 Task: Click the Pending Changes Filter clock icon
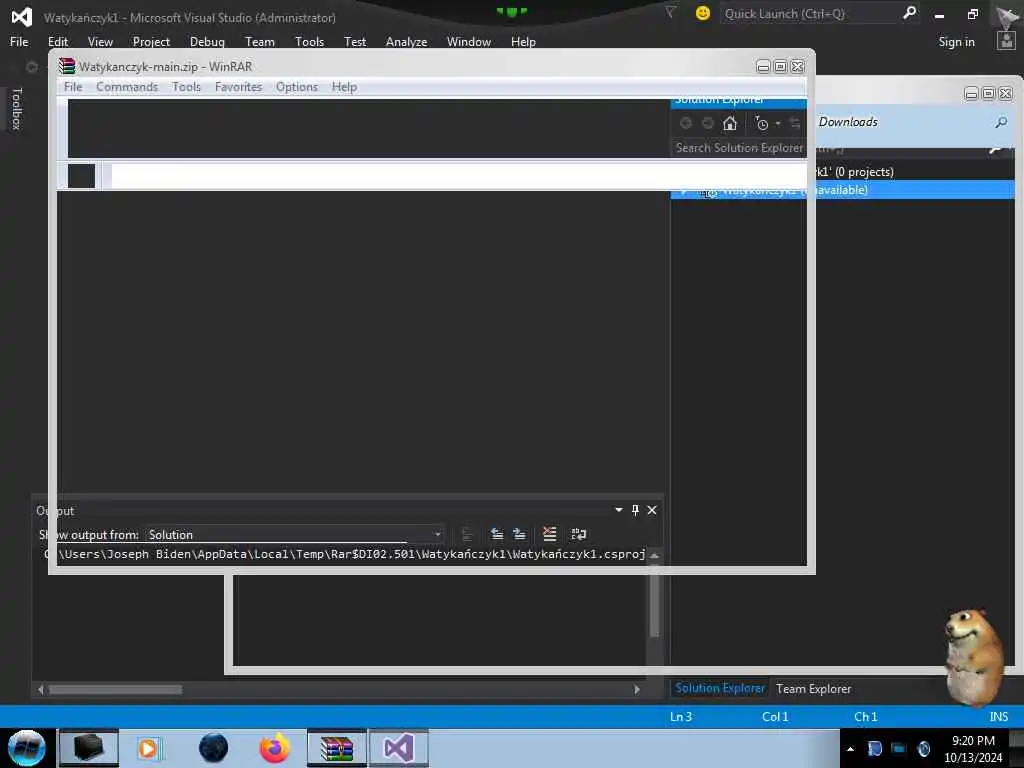point(761,123)
